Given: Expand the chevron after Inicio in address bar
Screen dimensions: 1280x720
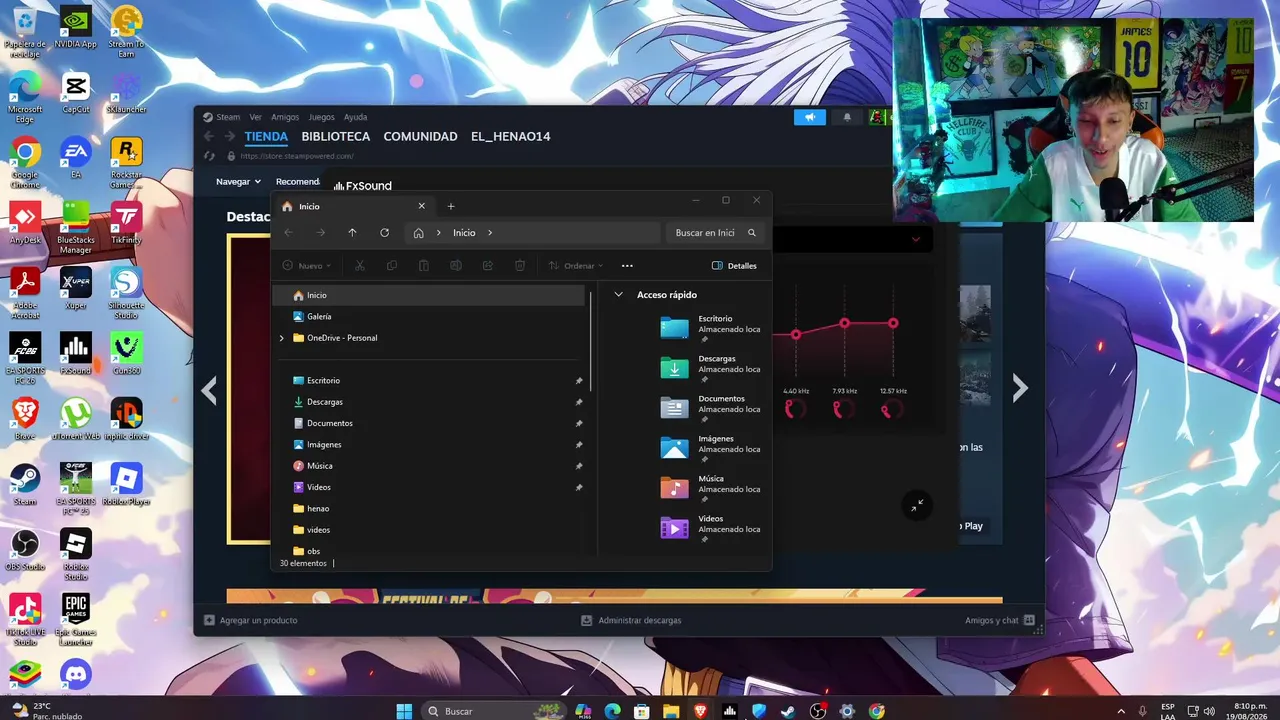Looking at the screenshot, I should click(x=490, y=233).
